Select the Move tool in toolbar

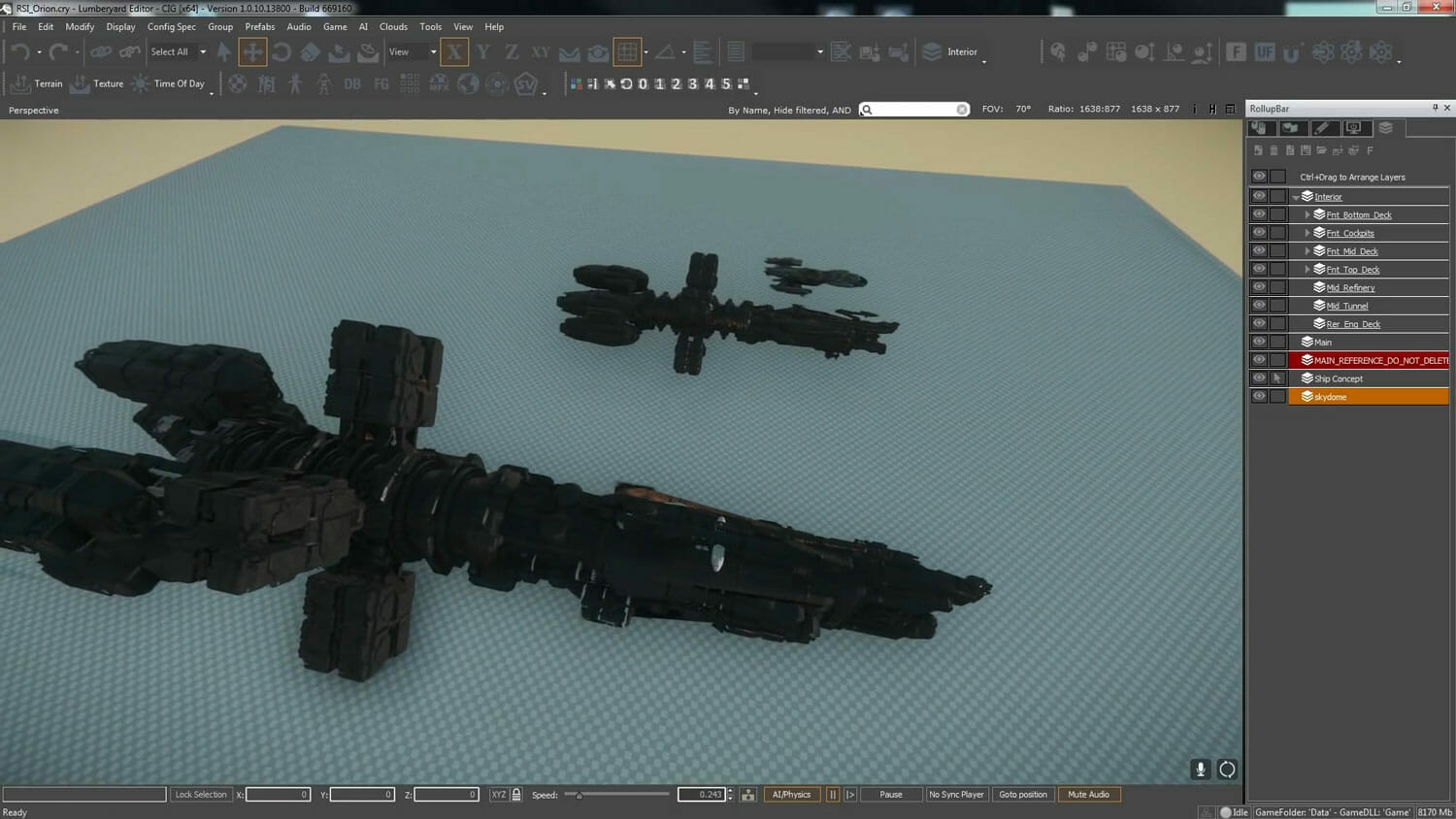pos(252,52)
